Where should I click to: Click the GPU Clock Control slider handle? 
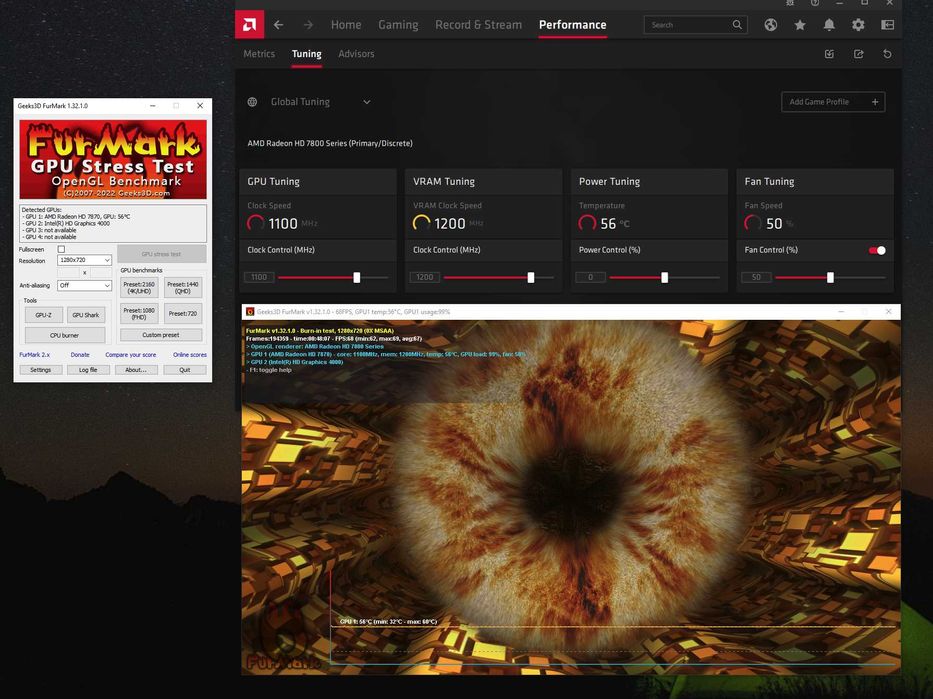point(357,277)
